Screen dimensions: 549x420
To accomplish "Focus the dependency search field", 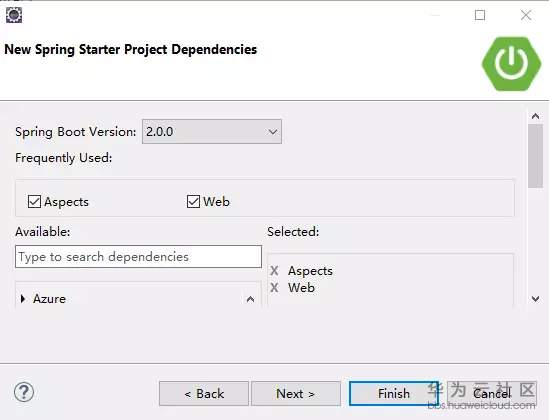I will (138, 257).
